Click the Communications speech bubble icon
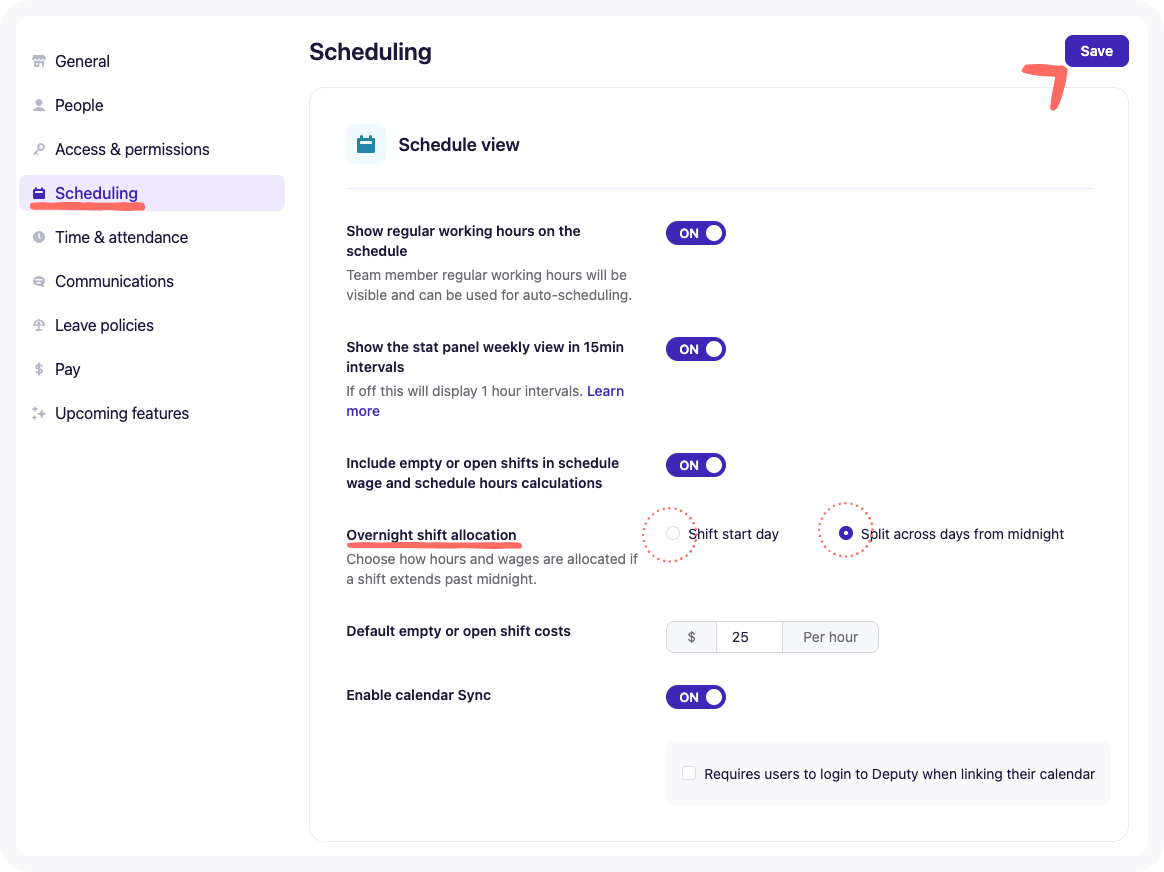 pyautogui.click(x=38, y=281)
